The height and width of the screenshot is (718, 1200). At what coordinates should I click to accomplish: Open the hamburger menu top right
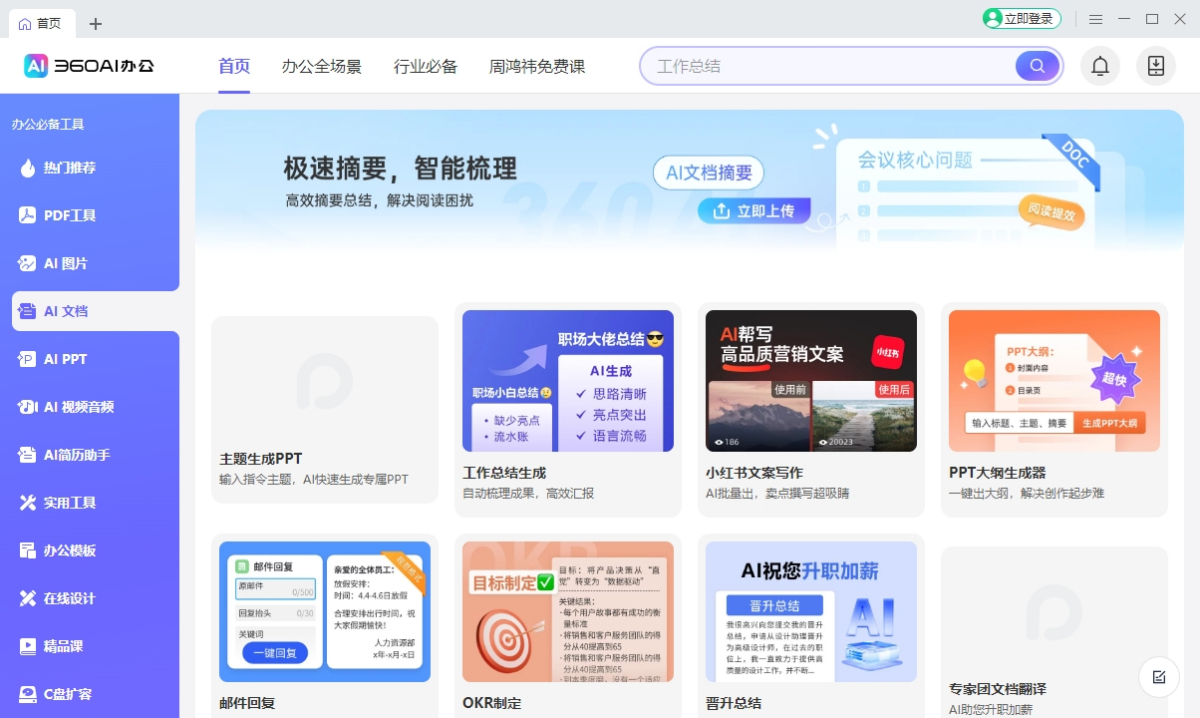click(1096, 18)
